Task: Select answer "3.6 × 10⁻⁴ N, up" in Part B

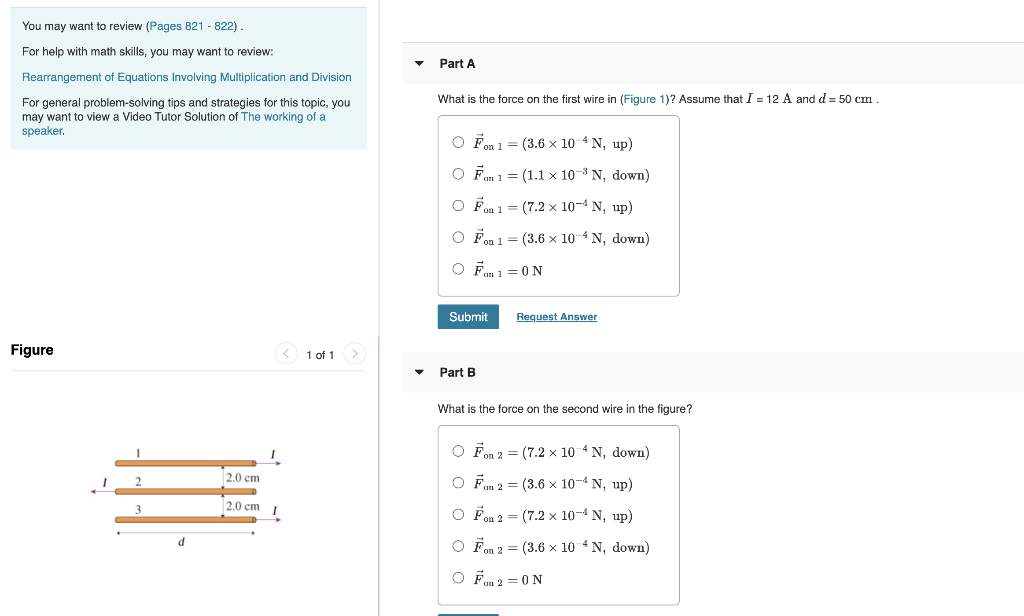Action: pos(457,483)
